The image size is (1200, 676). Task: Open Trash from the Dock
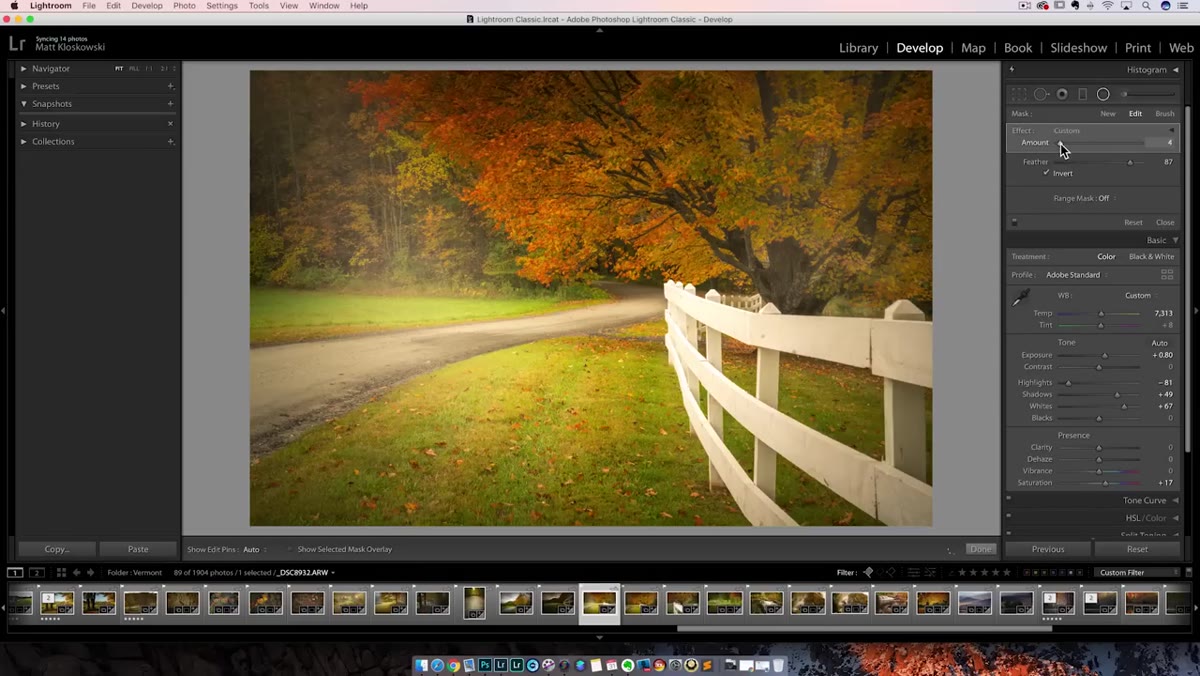coord(778,665)
